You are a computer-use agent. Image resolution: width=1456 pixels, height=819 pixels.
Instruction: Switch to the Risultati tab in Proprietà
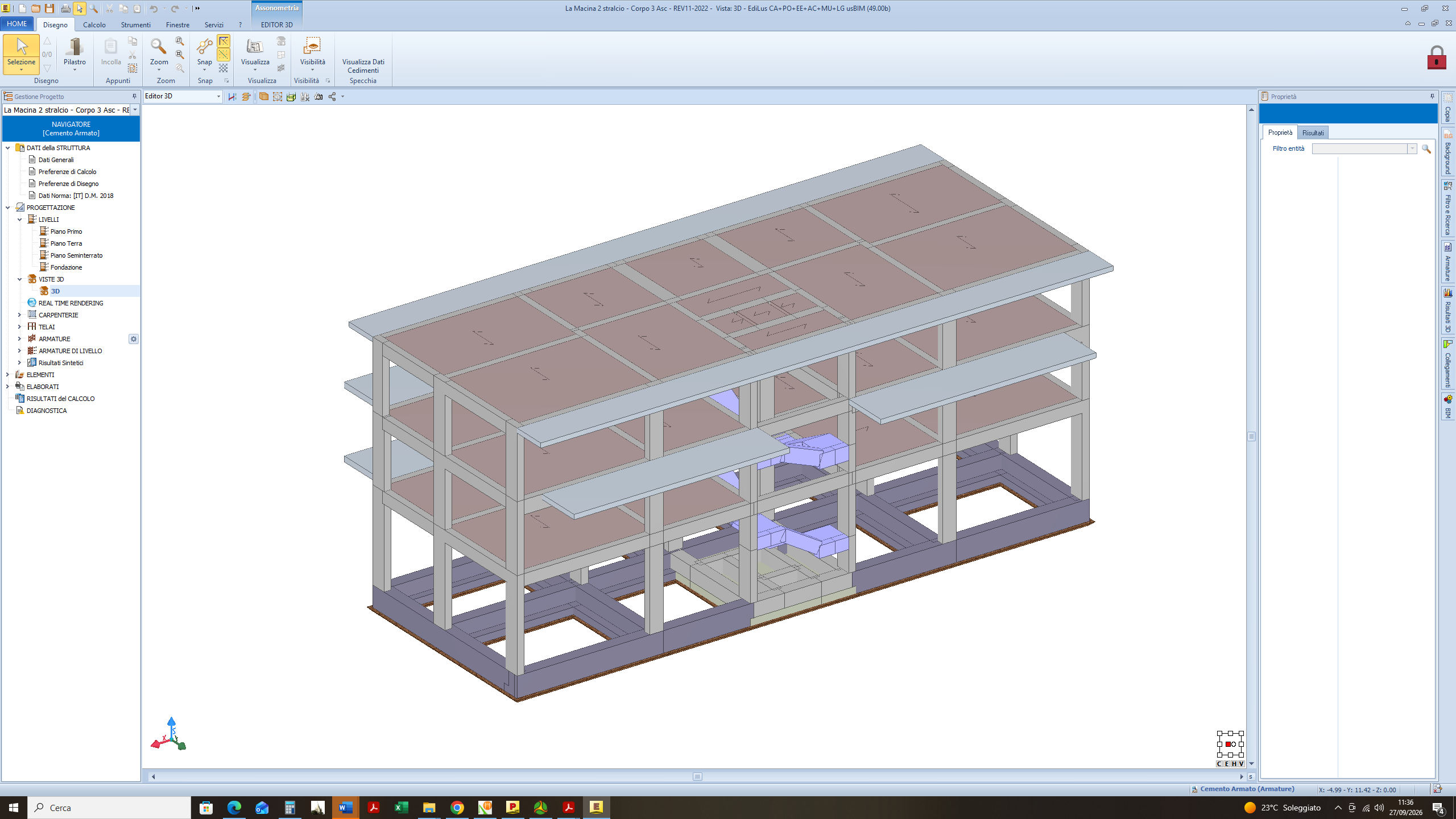click(1313, 133)
